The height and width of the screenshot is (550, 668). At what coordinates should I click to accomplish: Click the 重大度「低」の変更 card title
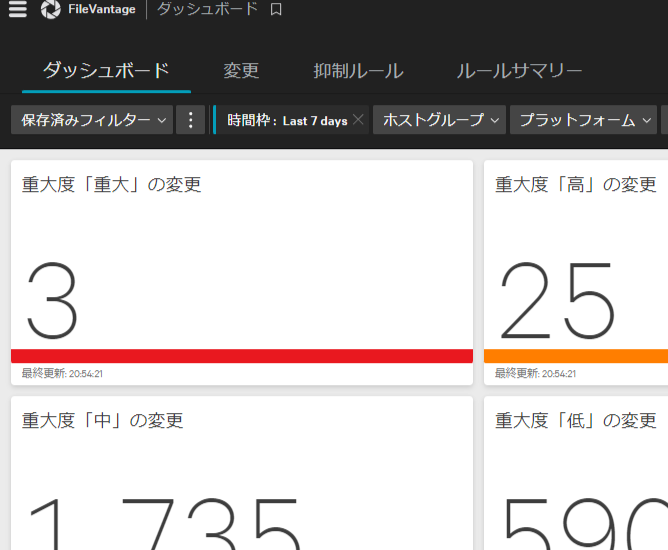[x=576, y=420]
